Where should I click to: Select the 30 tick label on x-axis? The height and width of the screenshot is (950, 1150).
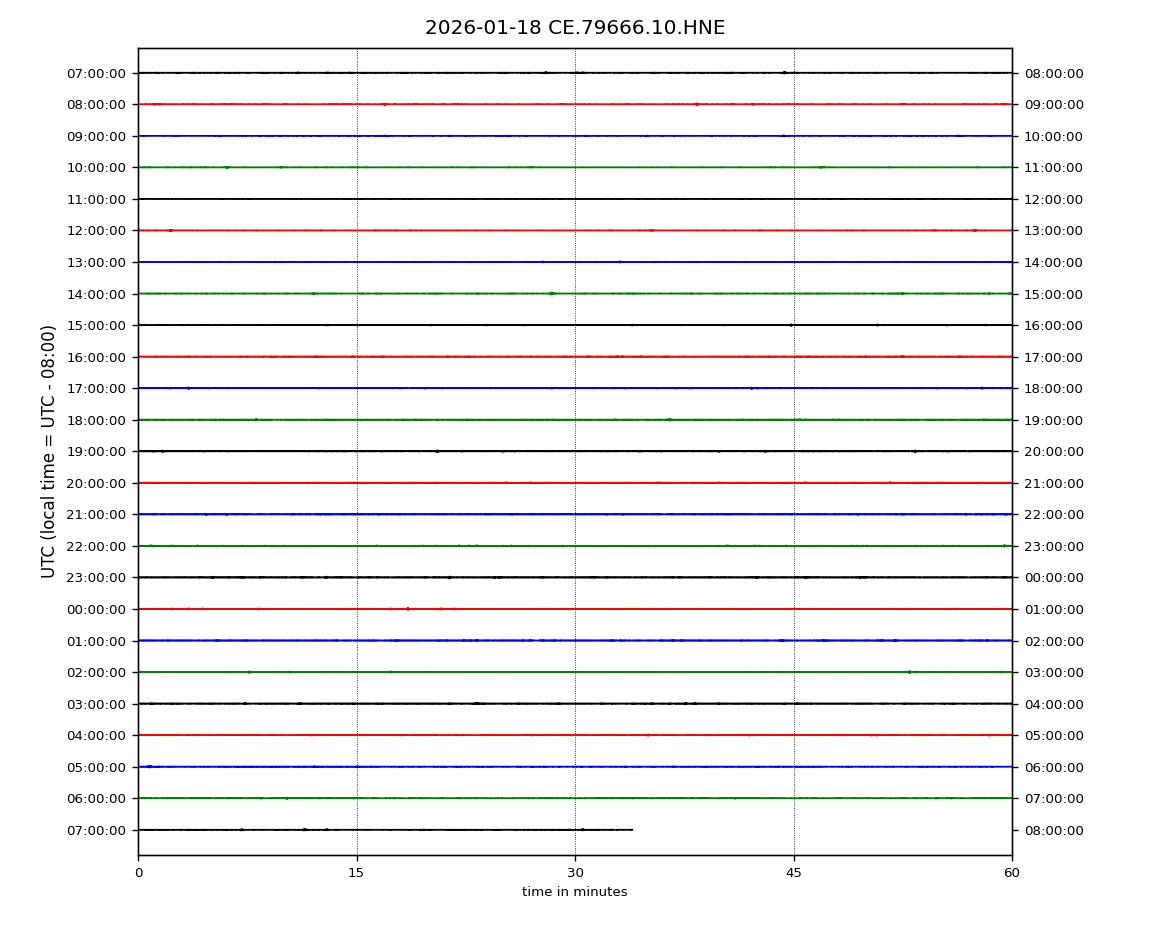point(575,873)
